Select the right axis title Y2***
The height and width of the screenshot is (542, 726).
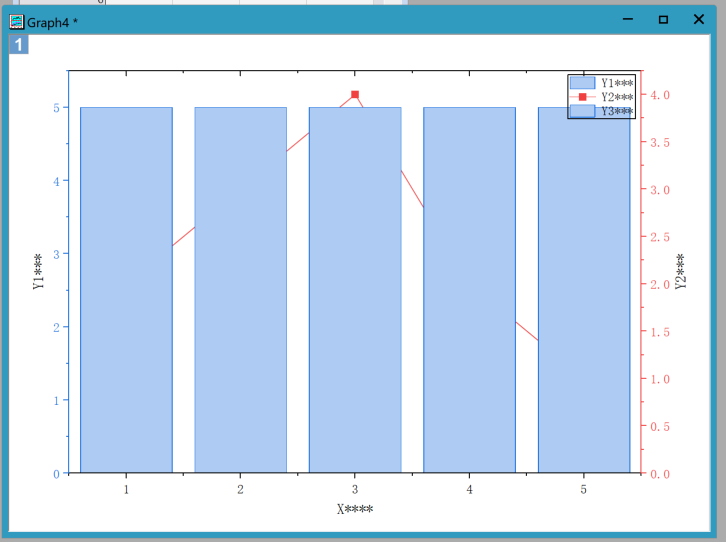click(x=680, y=272)
